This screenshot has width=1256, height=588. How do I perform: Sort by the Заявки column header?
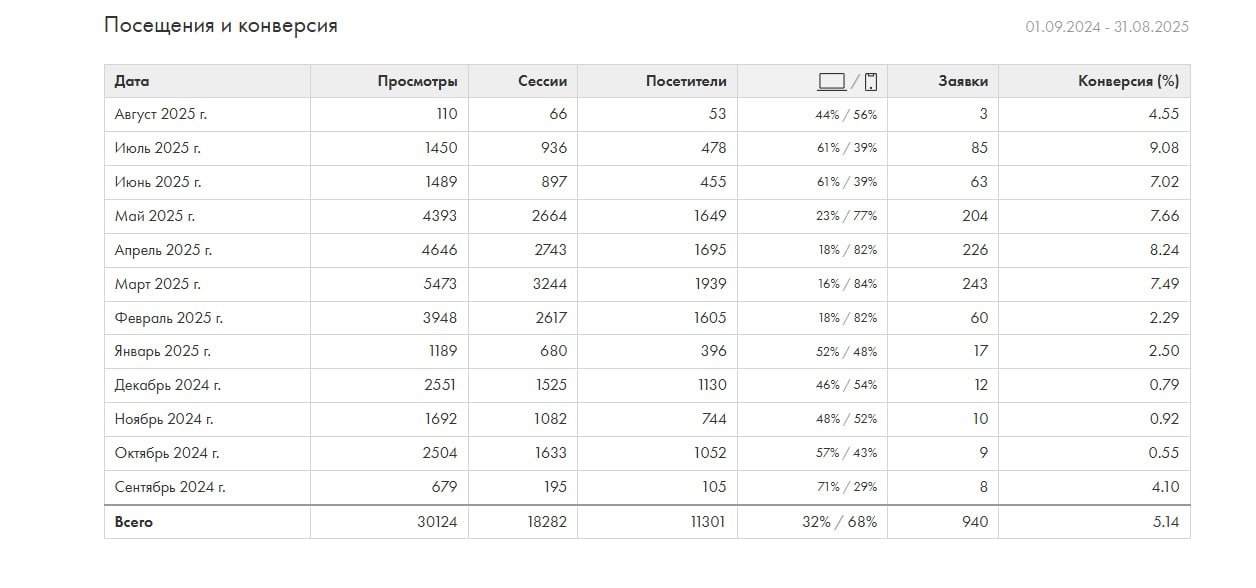point(963,82)
